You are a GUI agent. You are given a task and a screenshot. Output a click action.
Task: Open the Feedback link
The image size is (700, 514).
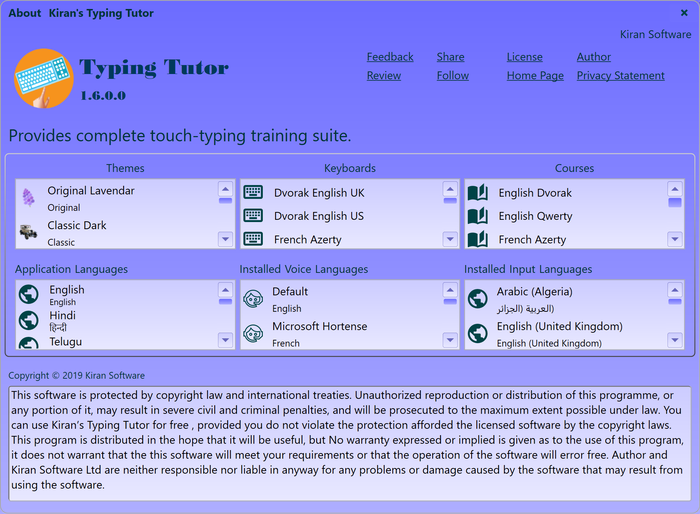[390, 57]
